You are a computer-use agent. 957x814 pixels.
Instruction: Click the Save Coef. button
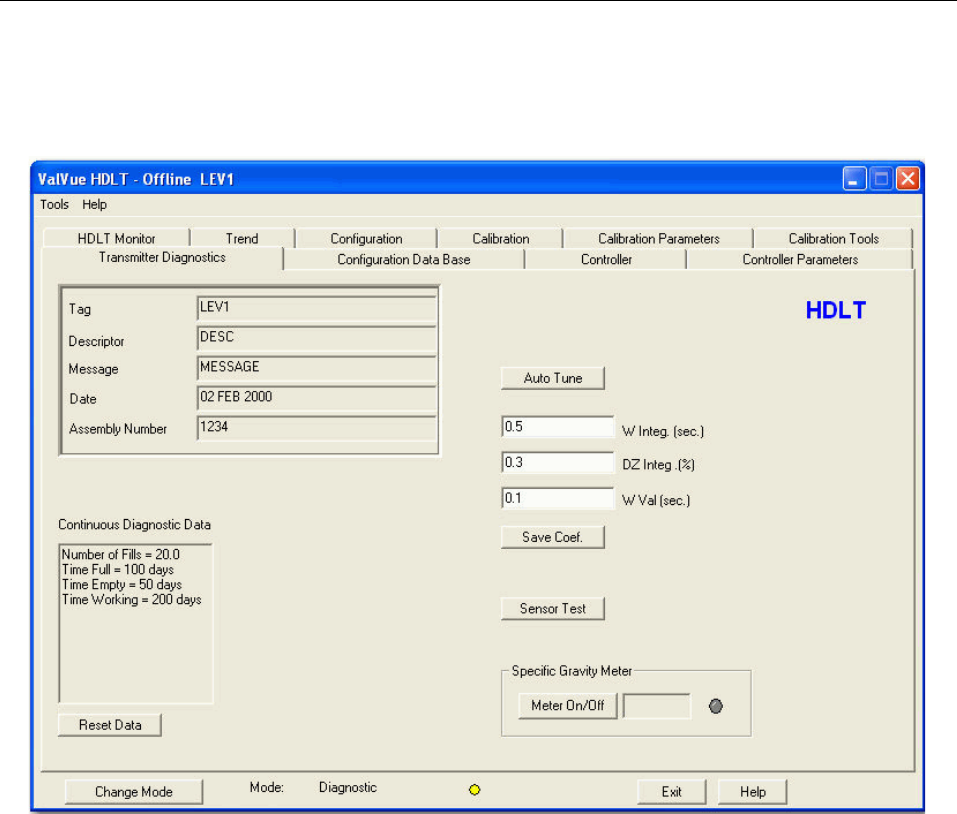553,537
